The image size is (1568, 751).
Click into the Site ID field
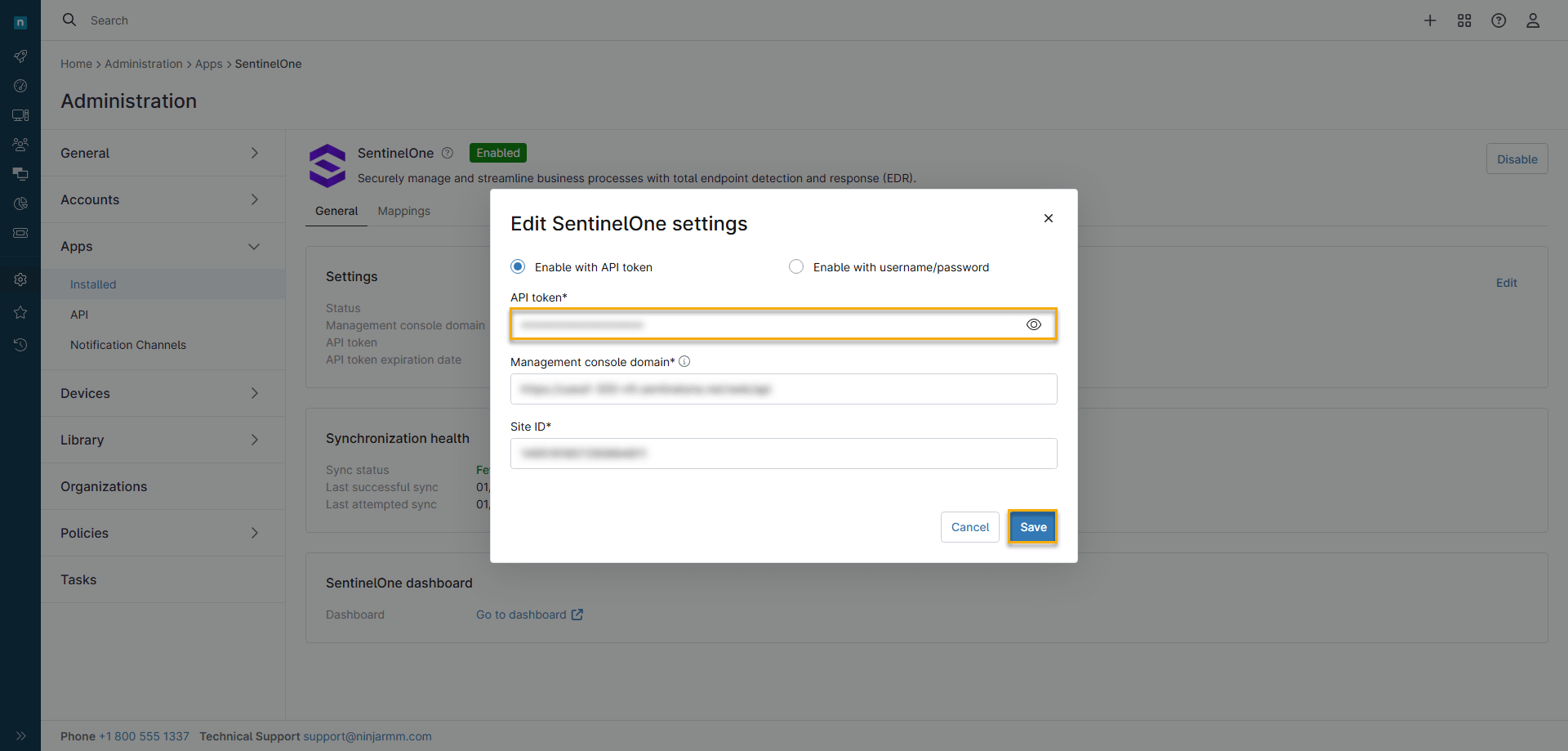point(783,454)
